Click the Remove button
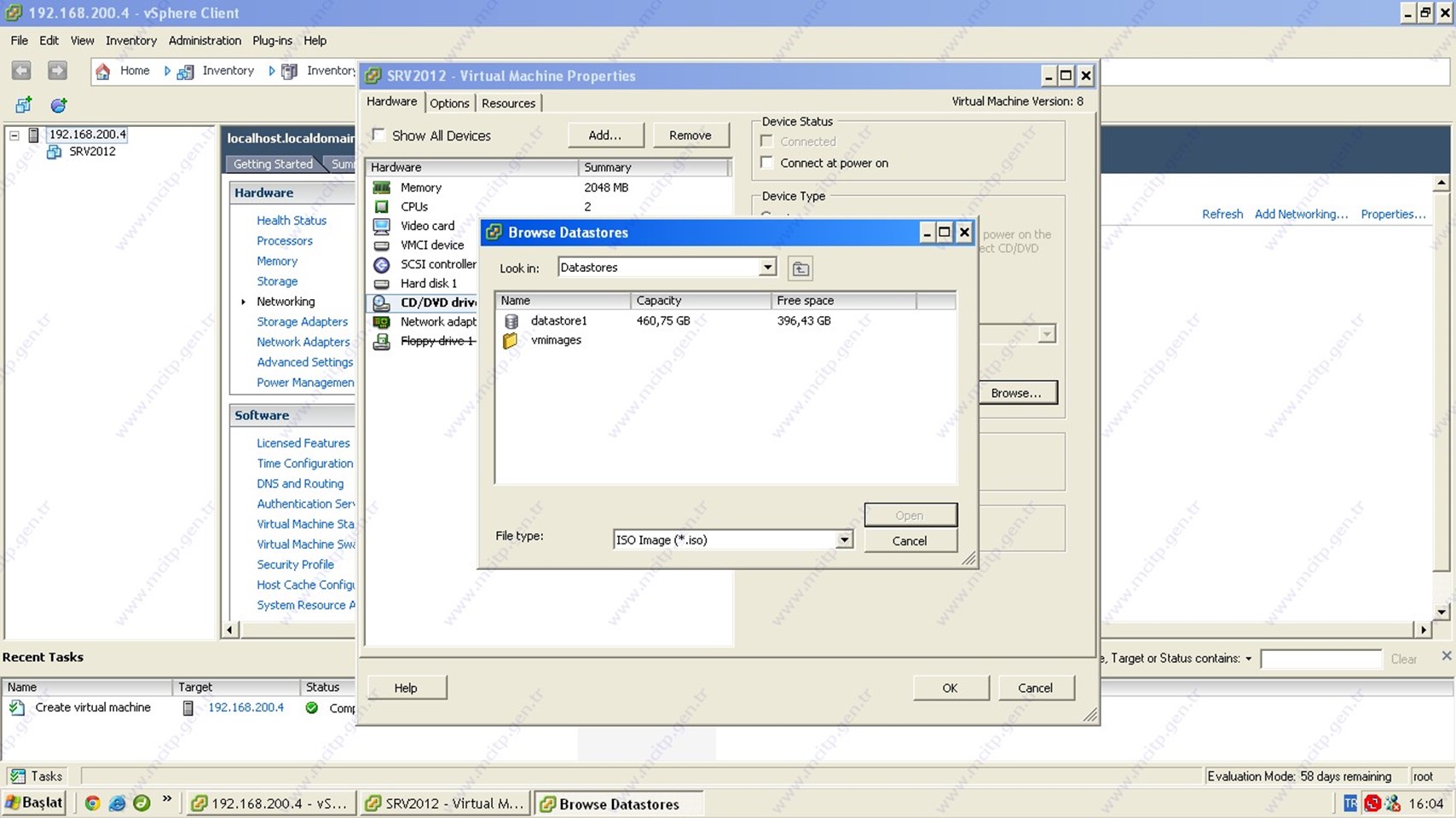This screenshot has height=818, width=1456. coord(690,135)
